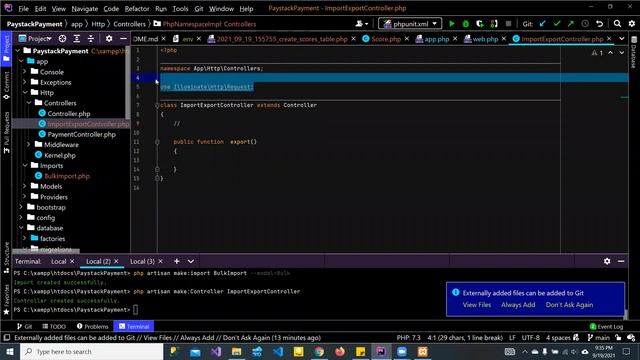Open the Git menu

pos(199,8)
